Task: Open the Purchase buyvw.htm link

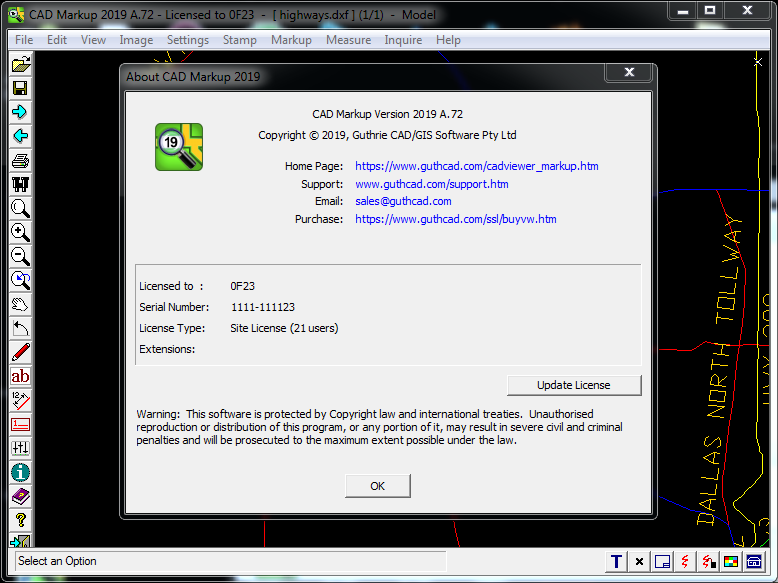Action: pos(455,219)
